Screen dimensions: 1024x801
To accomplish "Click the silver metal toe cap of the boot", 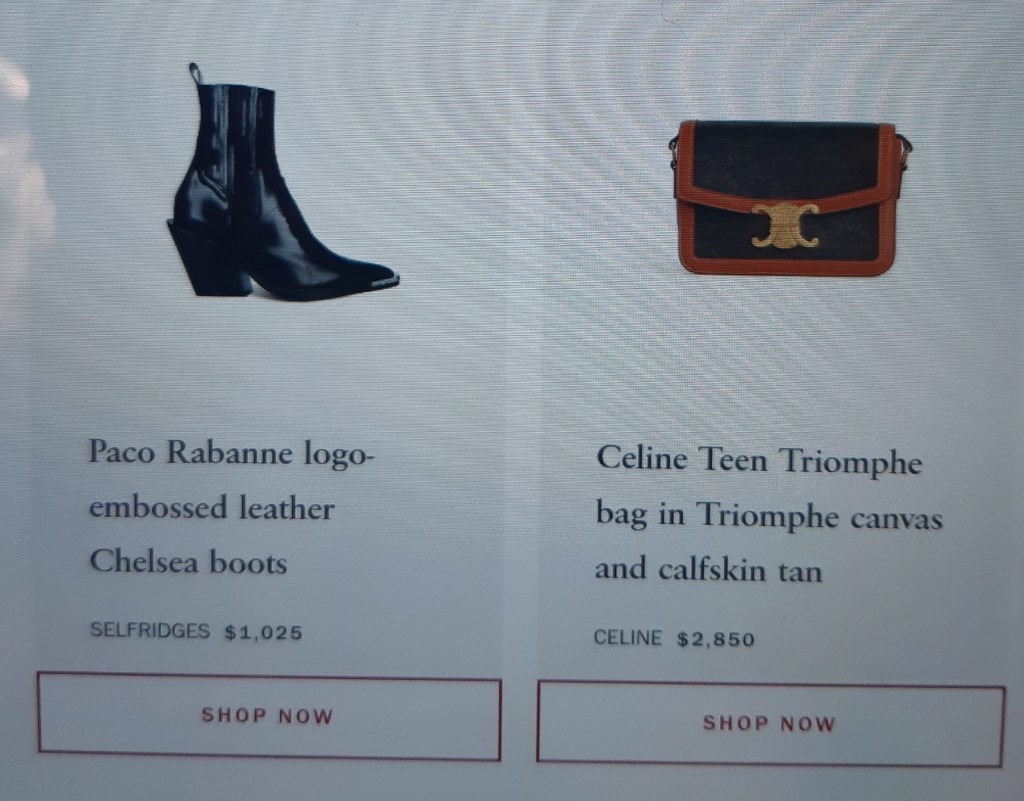I will [385, 281].
